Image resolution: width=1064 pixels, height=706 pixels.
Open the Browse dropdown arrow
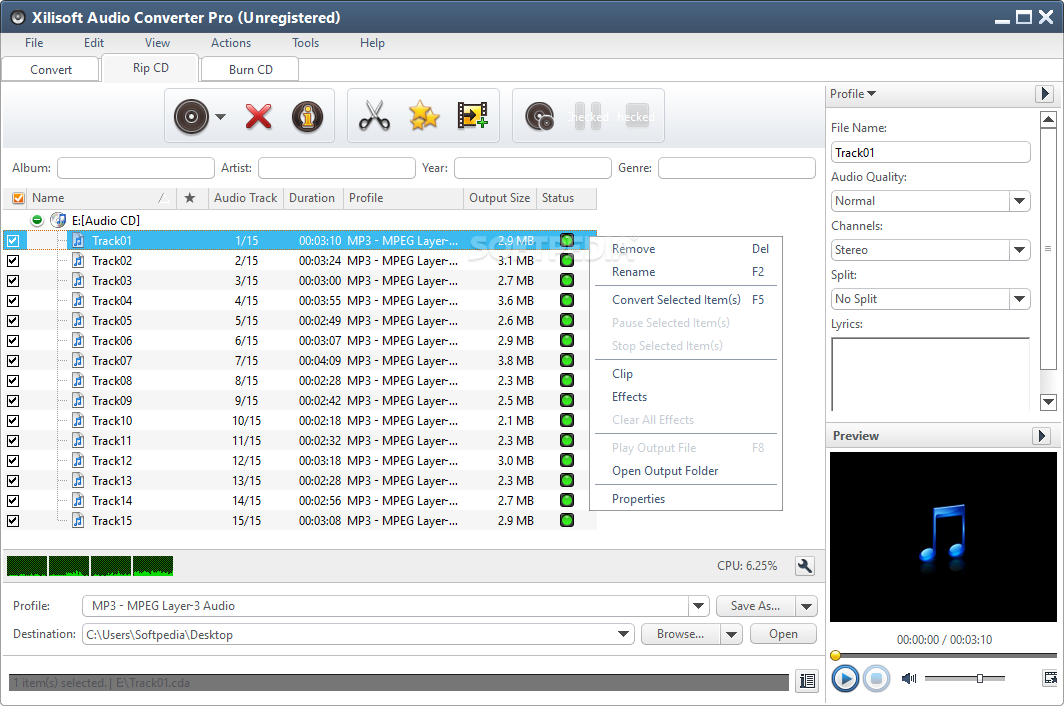pos(732,634)
